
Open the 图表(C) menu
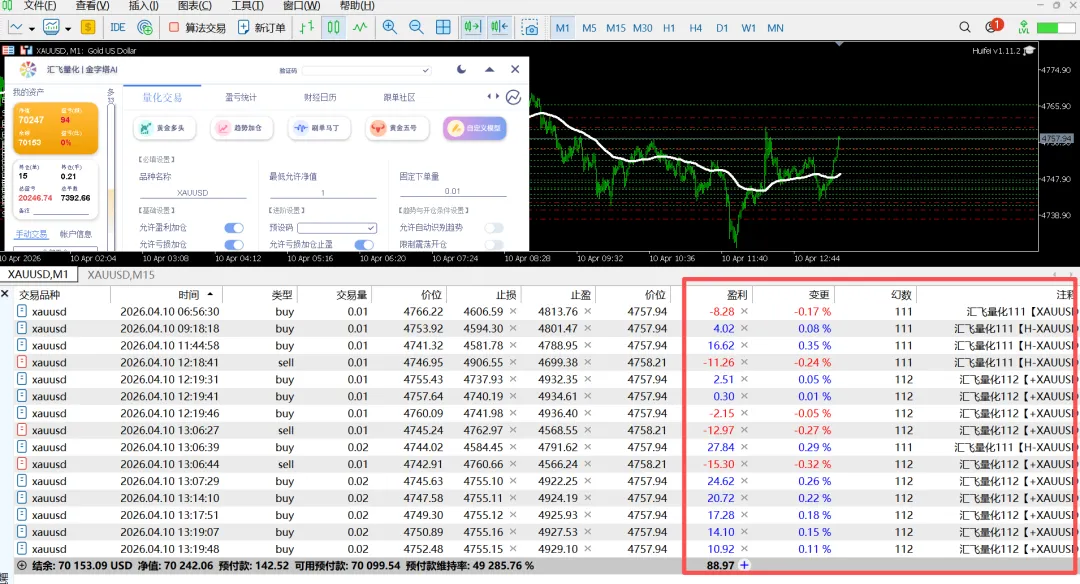tap(192, 6)
